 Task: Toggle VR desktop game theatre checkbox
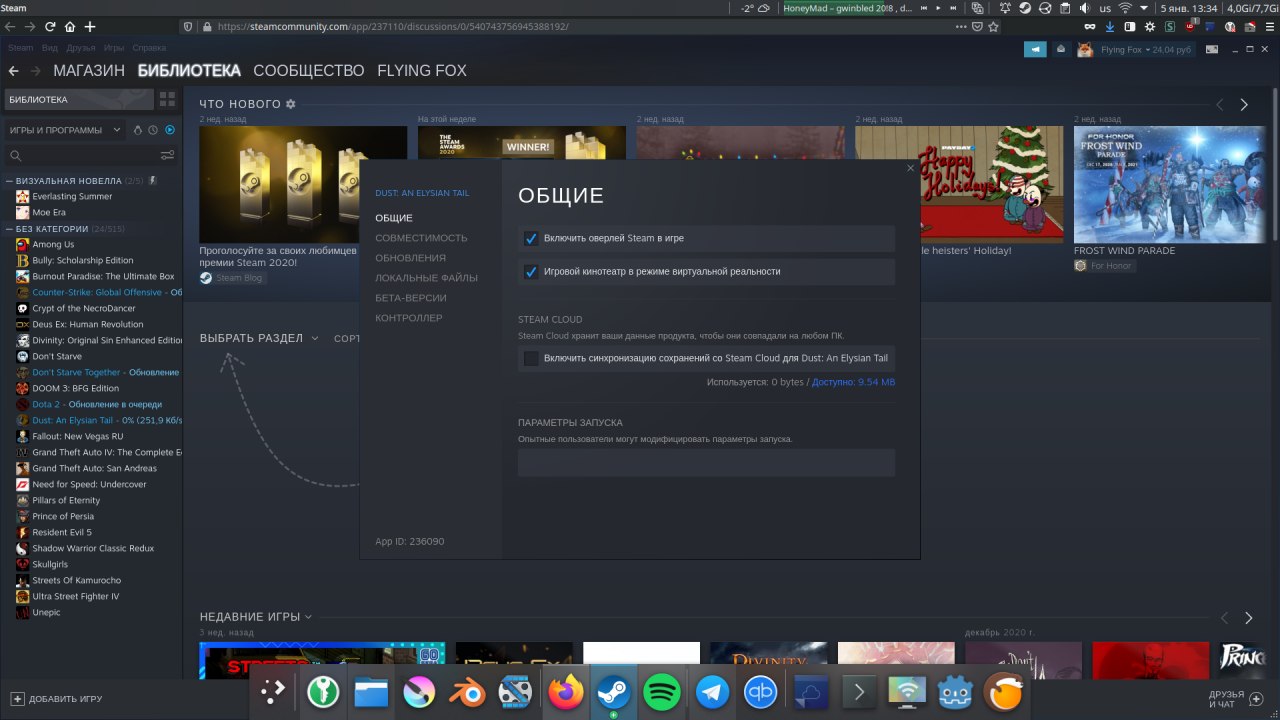pos(531,272)
